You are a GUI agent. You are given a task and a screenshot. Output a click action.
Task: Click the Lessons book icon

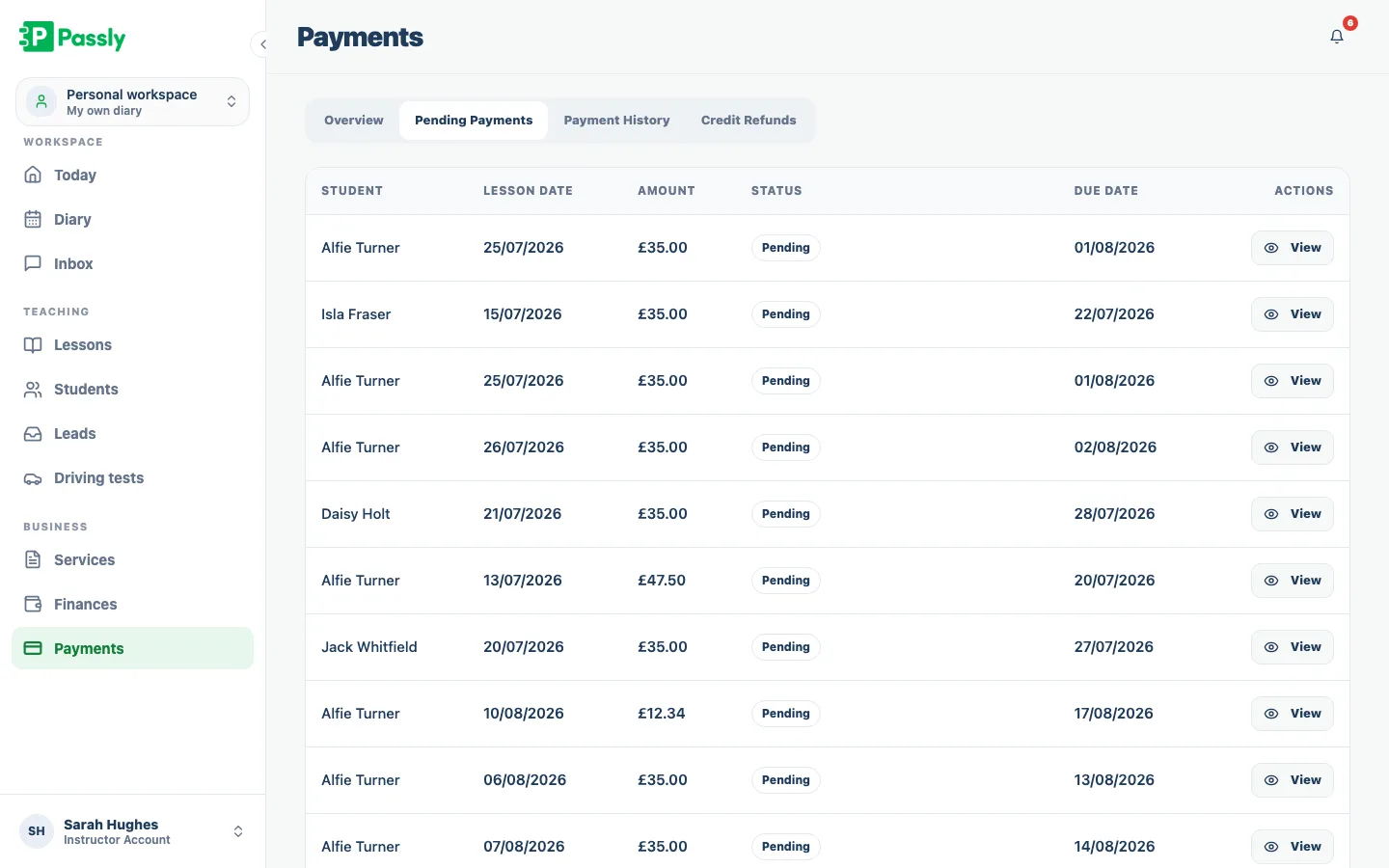point(33,344)
